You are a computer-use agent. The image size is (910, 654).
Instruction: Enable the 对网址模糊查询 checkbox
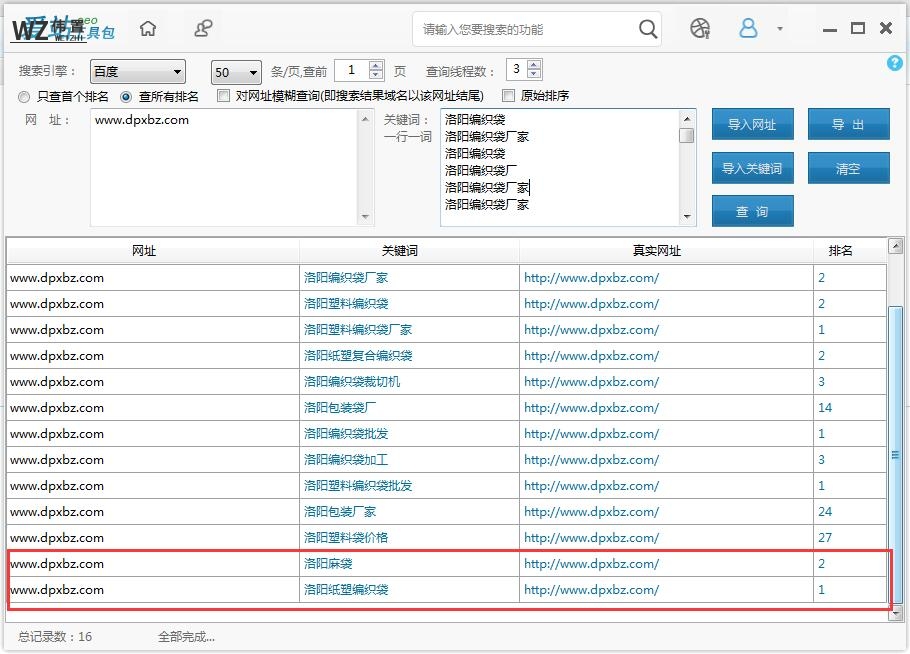[x=224, y=96]
